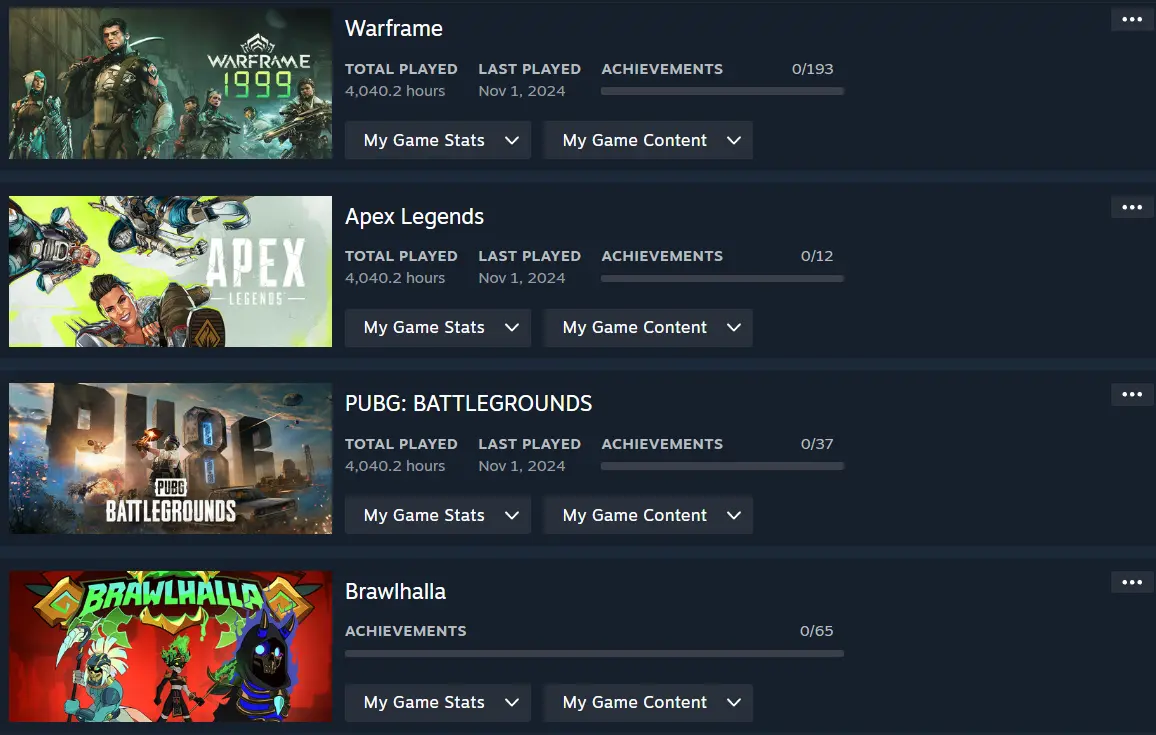Click the Apex Legends game banner
Viewport: 1156px width, 735px height.
(x=170, y=271)
